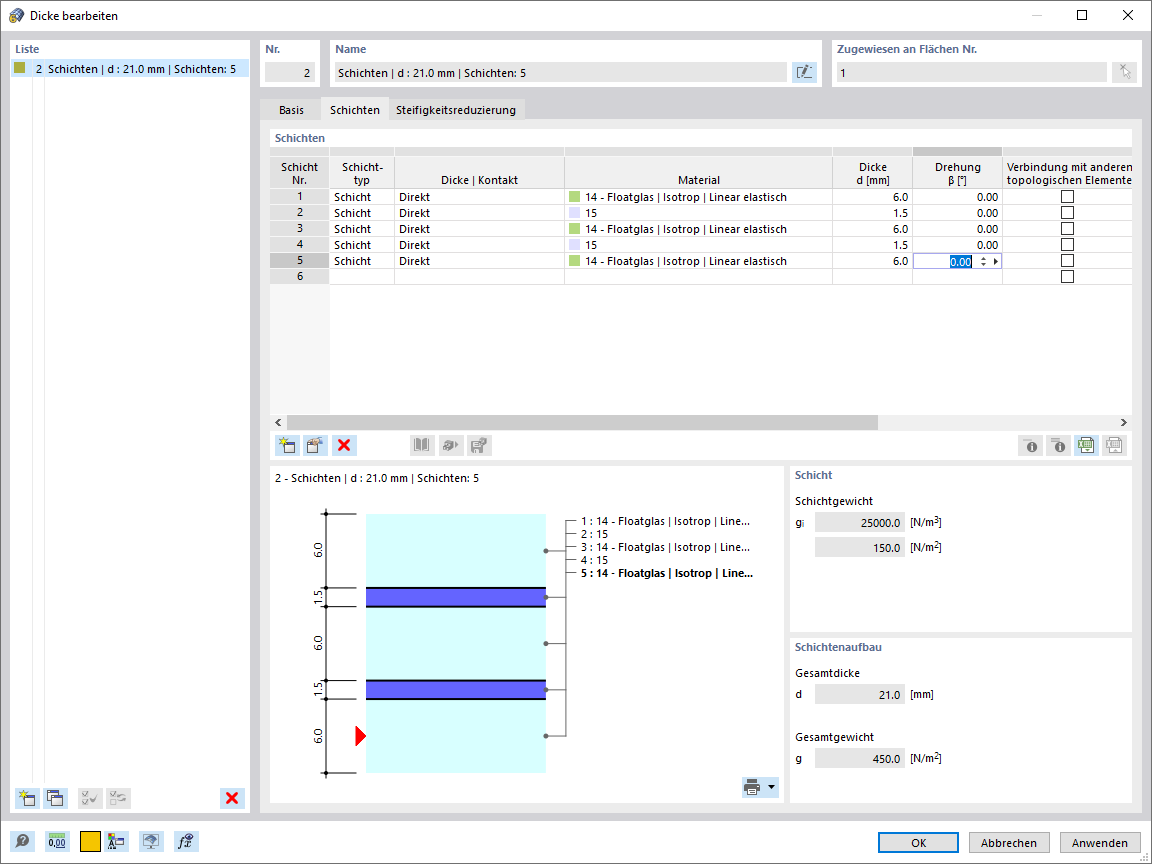The image size is (1152, 864).
Task: Click the display properties icon beside color swatch
Action: (116, 841)
